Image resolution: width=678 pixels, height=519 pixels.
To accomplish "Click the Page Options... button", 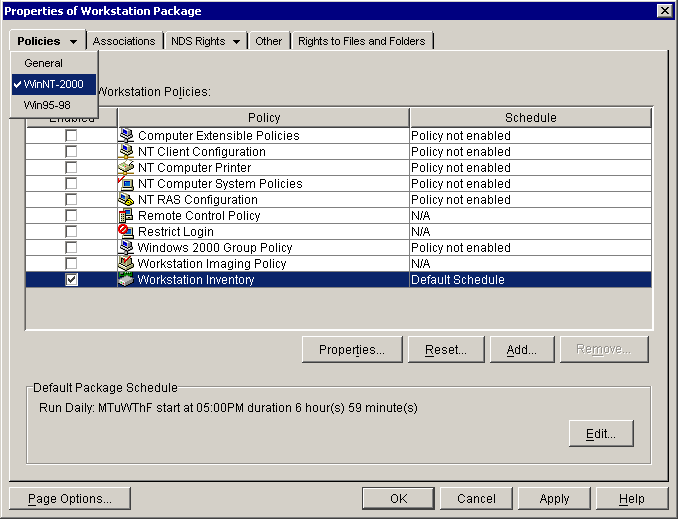I will point(70,499).
